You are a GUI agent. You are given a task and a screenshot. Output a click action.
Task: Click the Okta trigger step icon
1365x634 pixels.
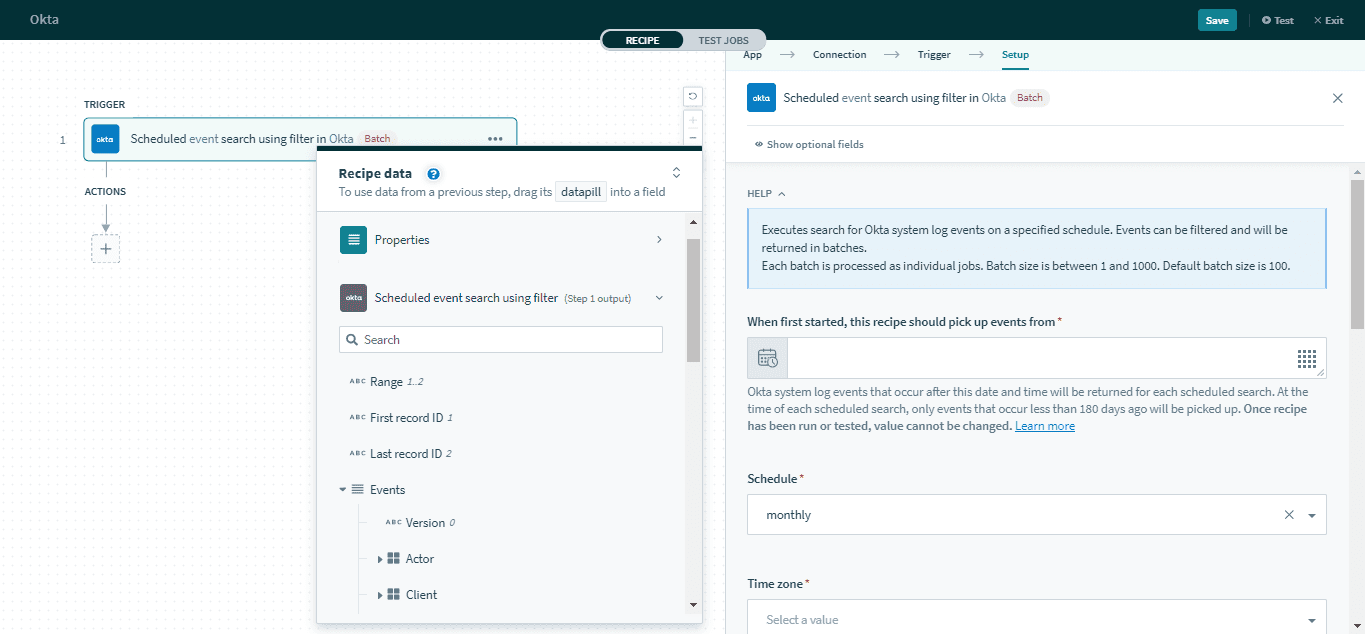pyautogui.click(x=105, y=139)
